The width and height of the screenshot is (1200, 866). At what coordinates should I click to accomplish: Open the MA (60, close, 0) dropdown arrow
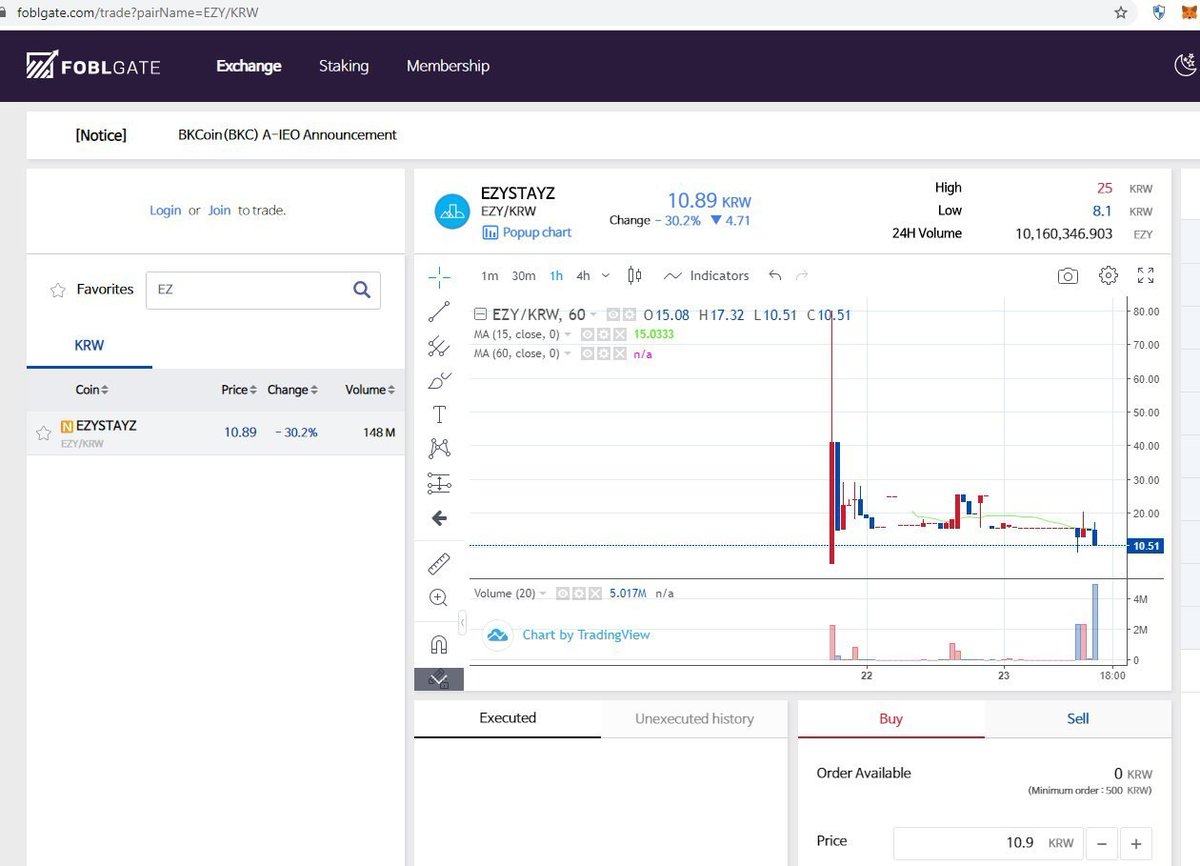pos(568,354)
